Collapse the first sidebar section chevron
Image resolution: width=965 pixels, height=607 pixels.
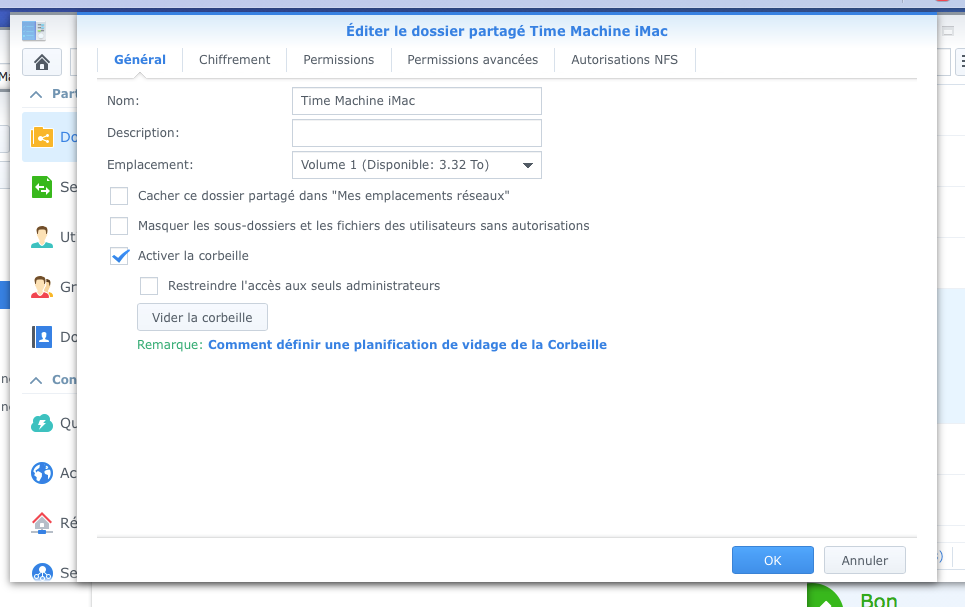[x=36, y=94]
